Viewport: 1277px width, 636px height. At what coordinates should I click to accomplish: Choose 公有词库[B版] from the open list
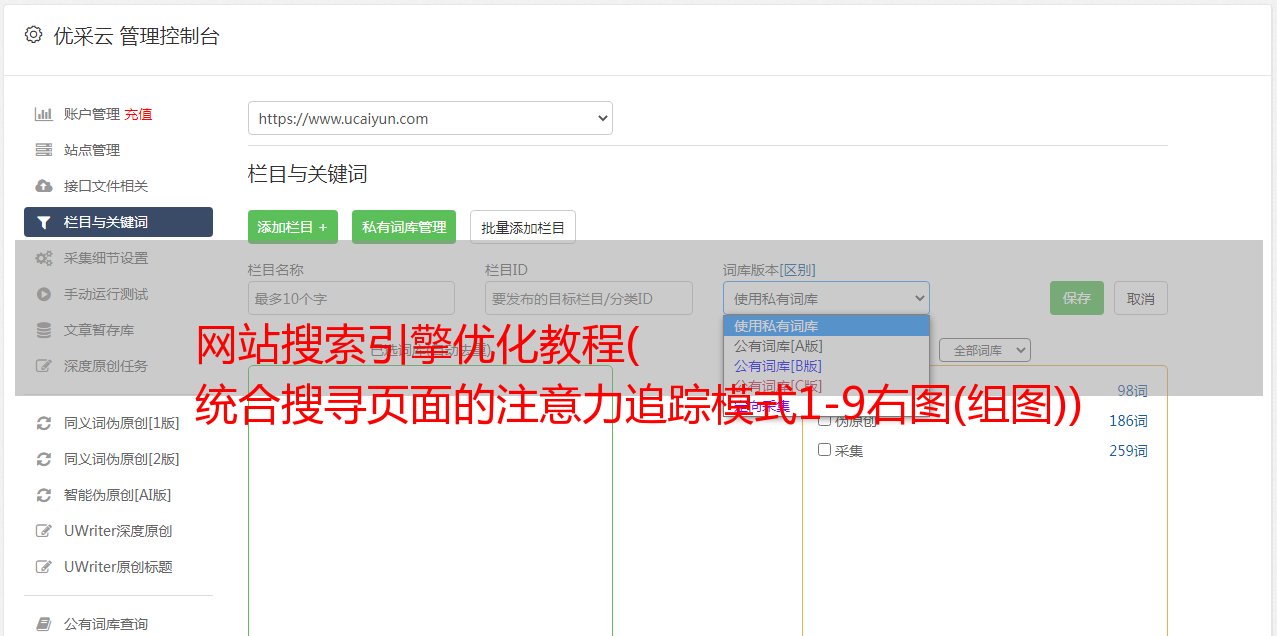pos(826,366)
